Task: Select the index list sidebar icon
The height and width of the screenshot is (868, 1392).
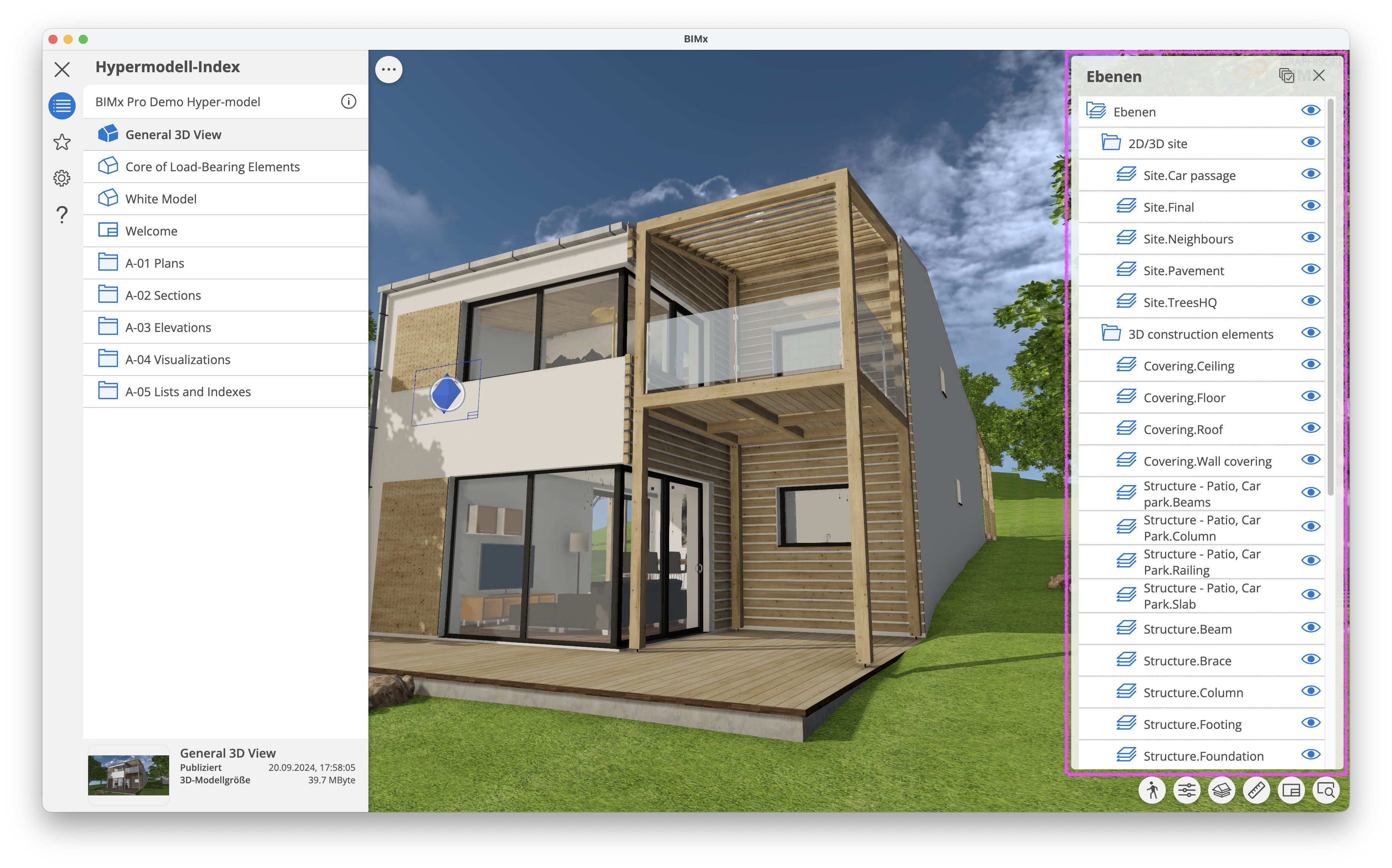Action: click(62, 105)
